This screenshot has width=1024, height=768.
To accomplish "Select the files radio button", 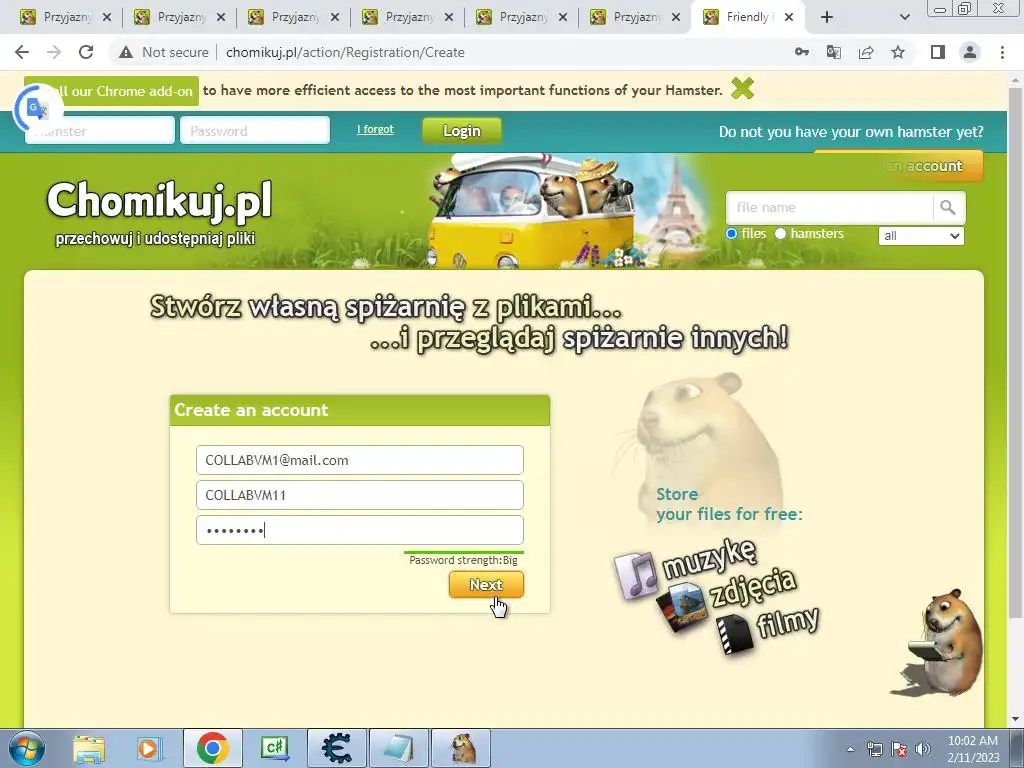I will [x=731, y=234].
